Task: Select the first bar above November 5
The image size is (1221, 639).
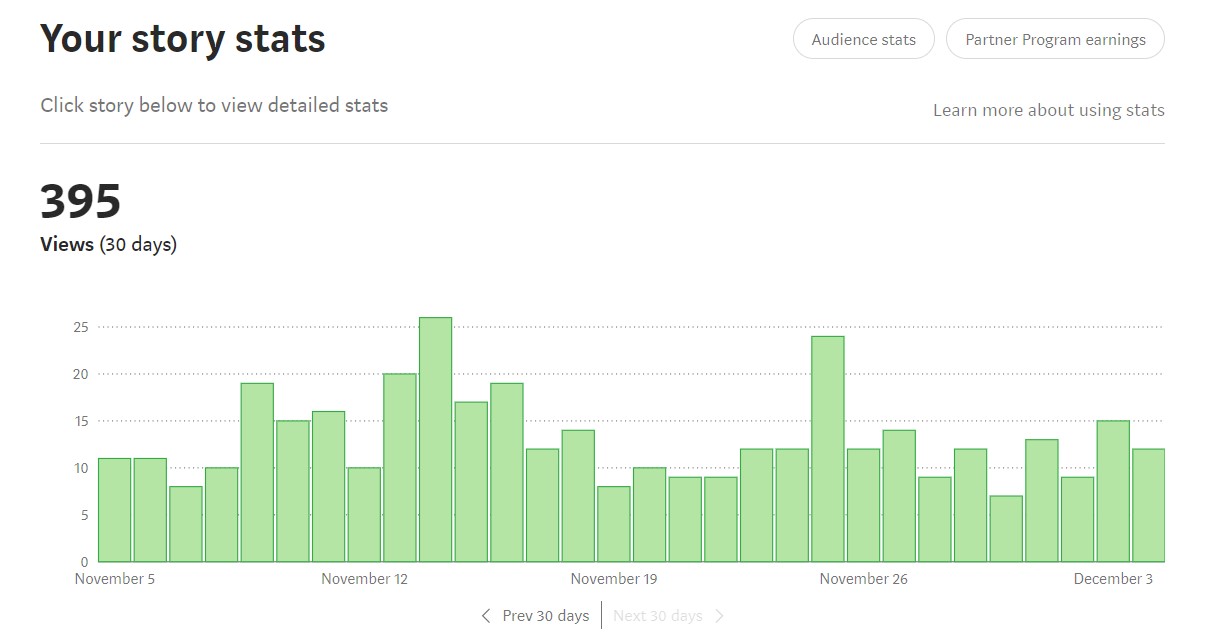Action: pyautogui.click(x=114, y=510)
